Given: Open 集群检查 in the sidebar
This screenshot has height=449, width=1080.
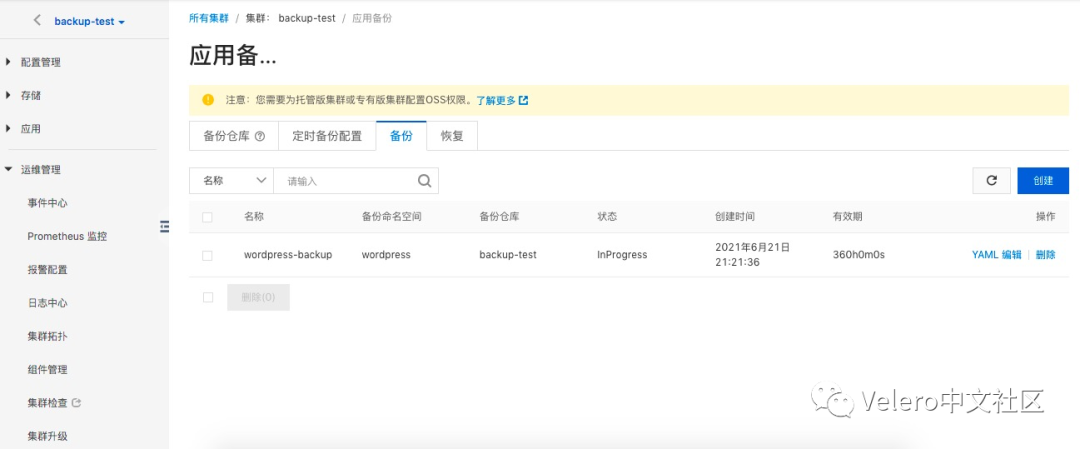Looking at the screenshot, I should point(48,403).
